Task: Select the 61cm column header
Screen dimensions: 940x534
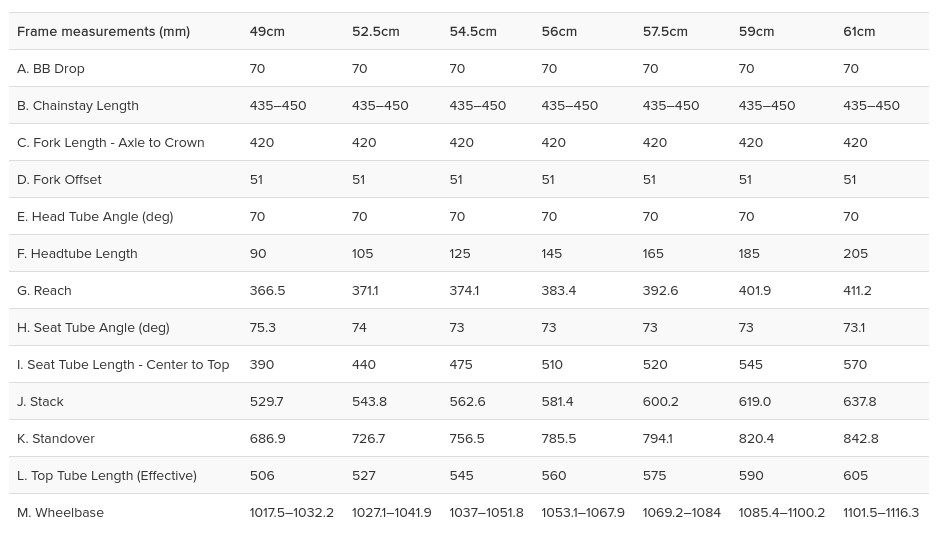Action: click(858, 31)
